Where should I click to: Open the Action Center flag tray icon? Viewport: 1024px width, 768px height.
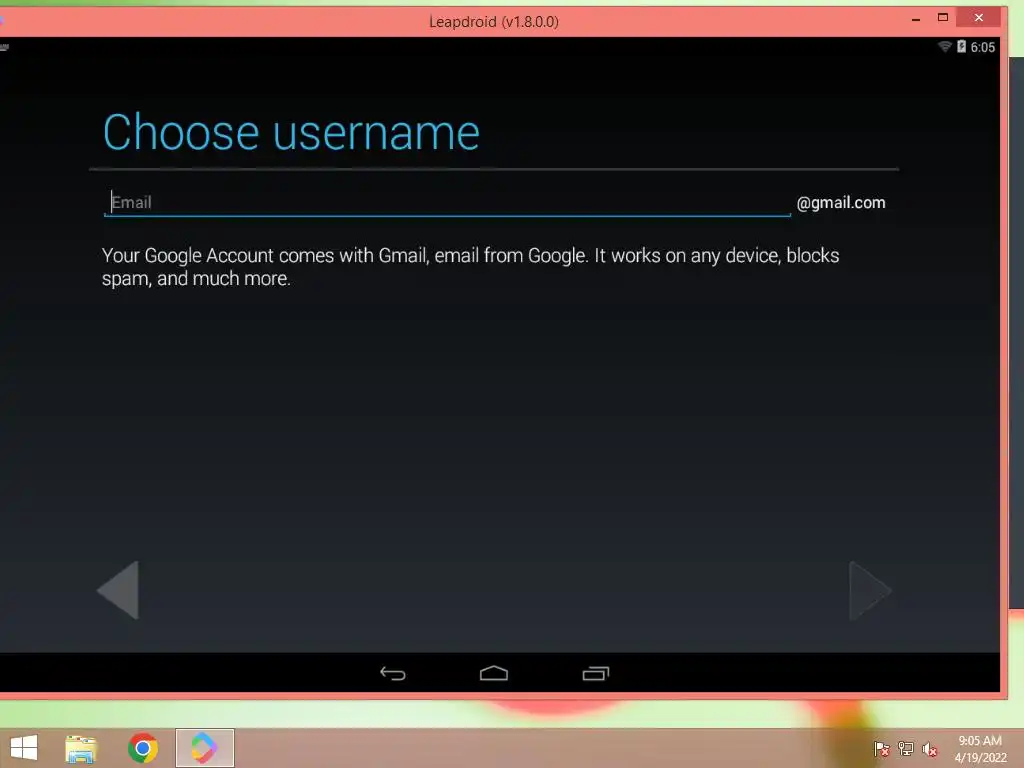(881, 749)
